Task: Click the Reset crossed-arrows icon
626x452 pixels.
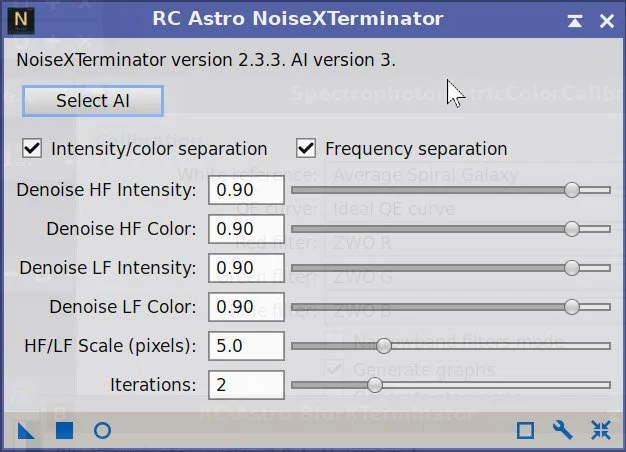Action: [x=601, y=430]
